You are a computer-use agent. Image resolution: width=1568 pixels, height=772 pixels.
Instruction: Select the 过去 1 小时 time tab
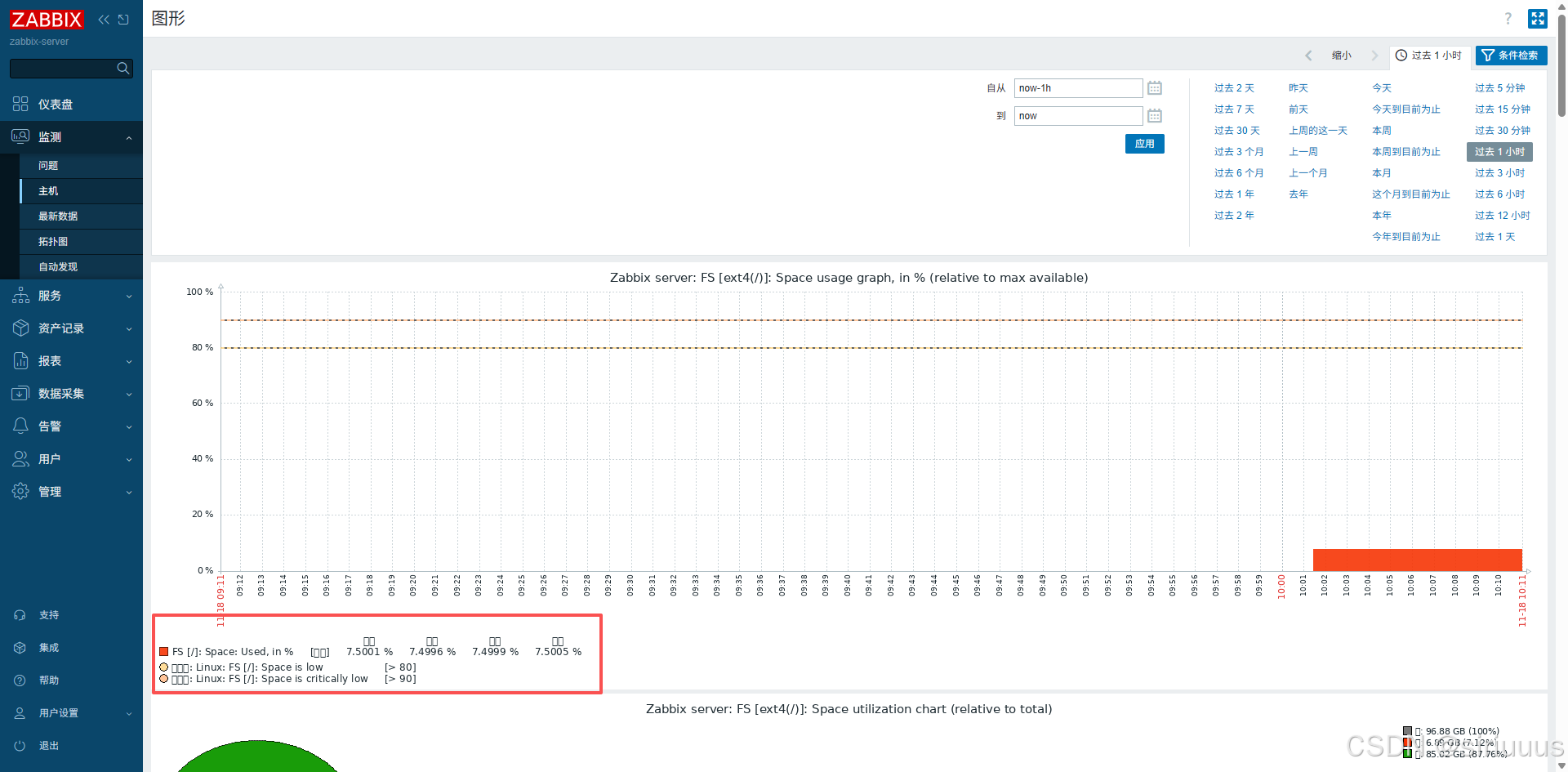[x=1429, y=56]
